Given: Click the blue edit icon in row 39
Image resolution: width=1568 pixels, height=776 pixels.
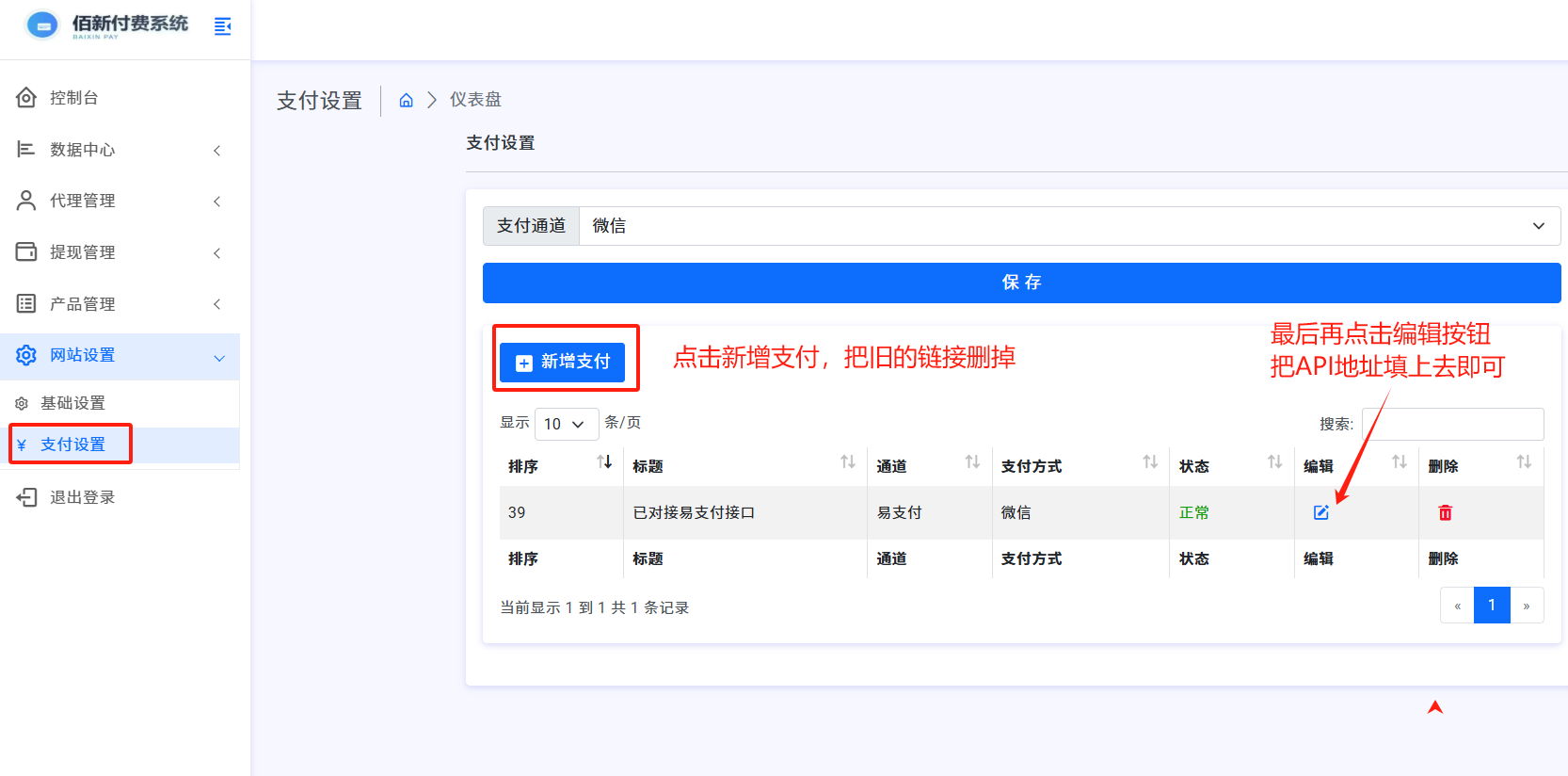Looking at the screenshot, I should click(x=1320, y=512).
